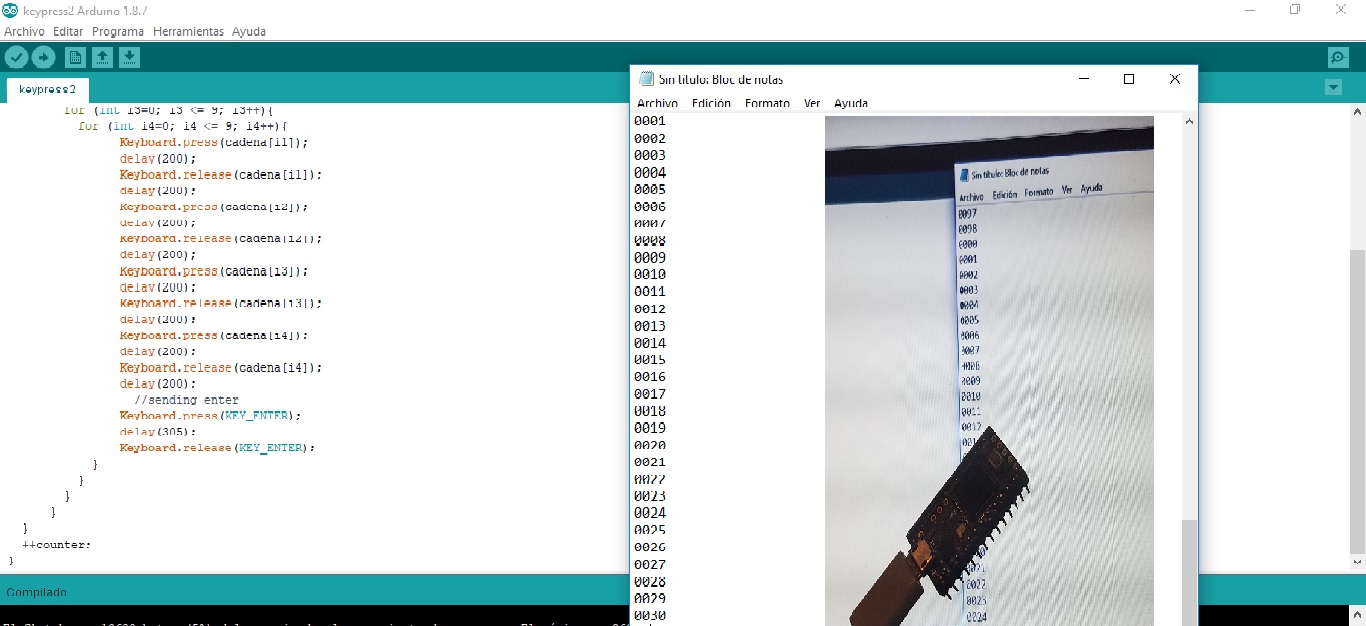Open the Ayuda menu in Bloc de notas

(x=851, y=103)
